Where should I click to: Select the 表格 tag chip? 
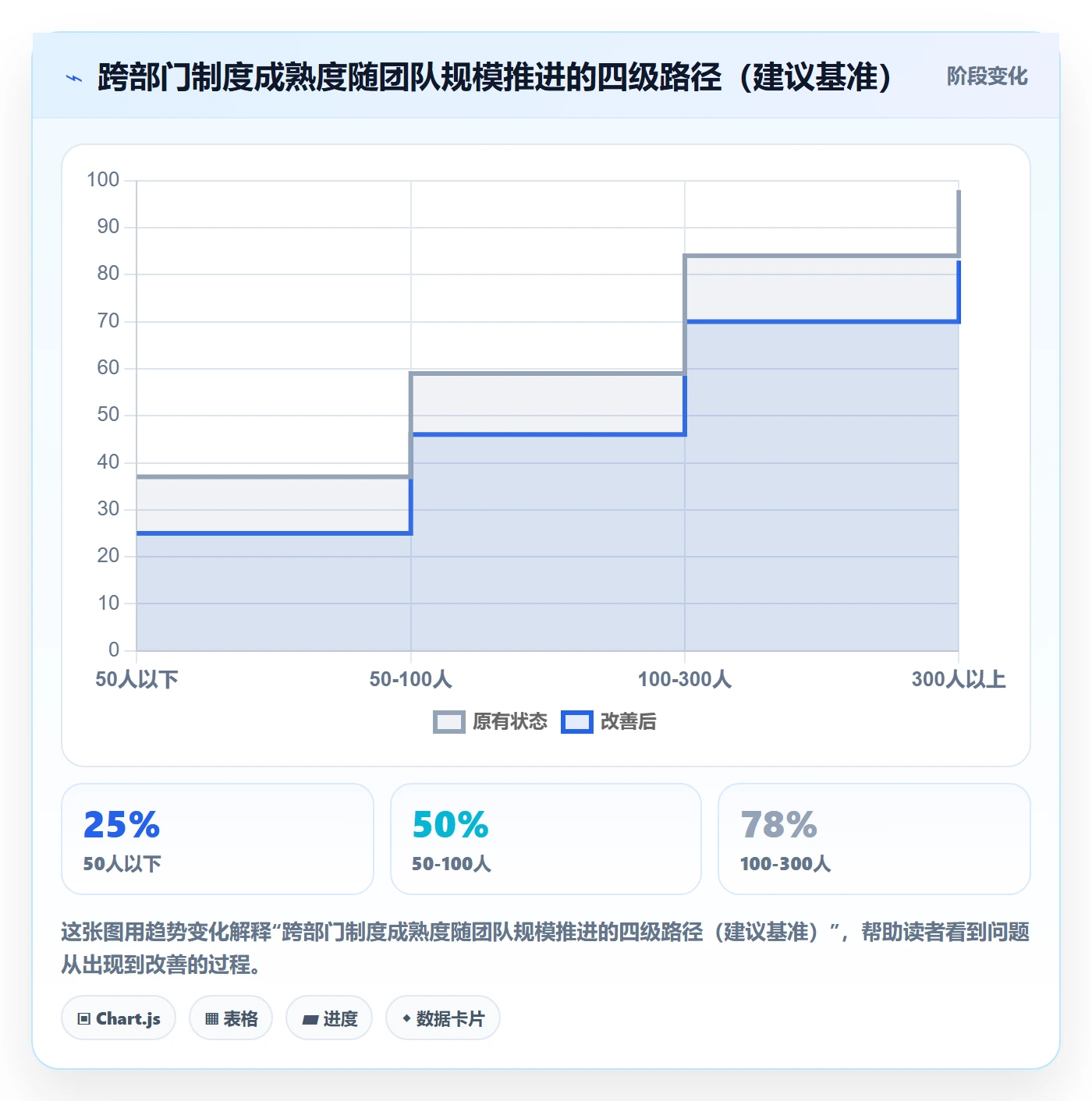[231, 1018]
